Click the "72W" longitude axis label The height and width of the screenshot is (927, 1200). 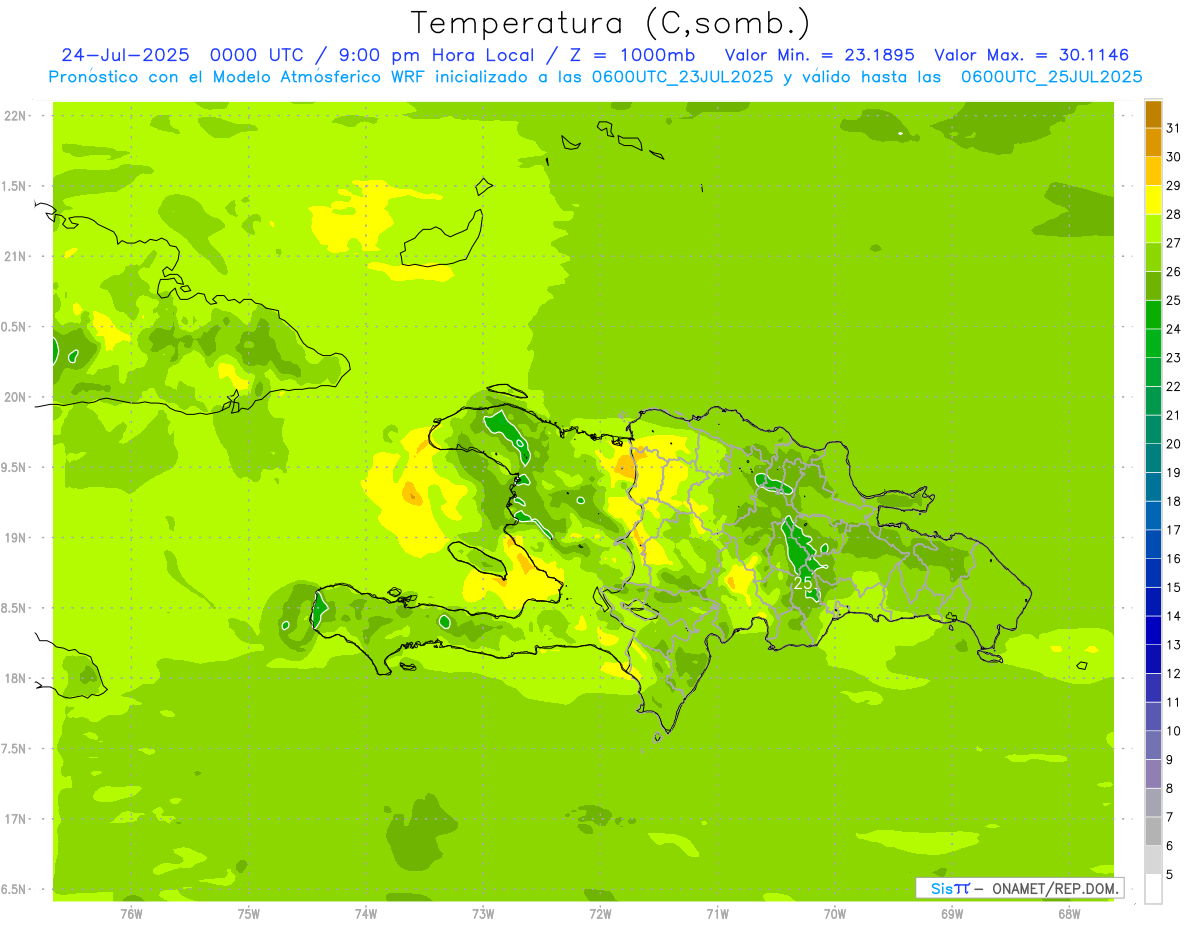pos(600,913)
